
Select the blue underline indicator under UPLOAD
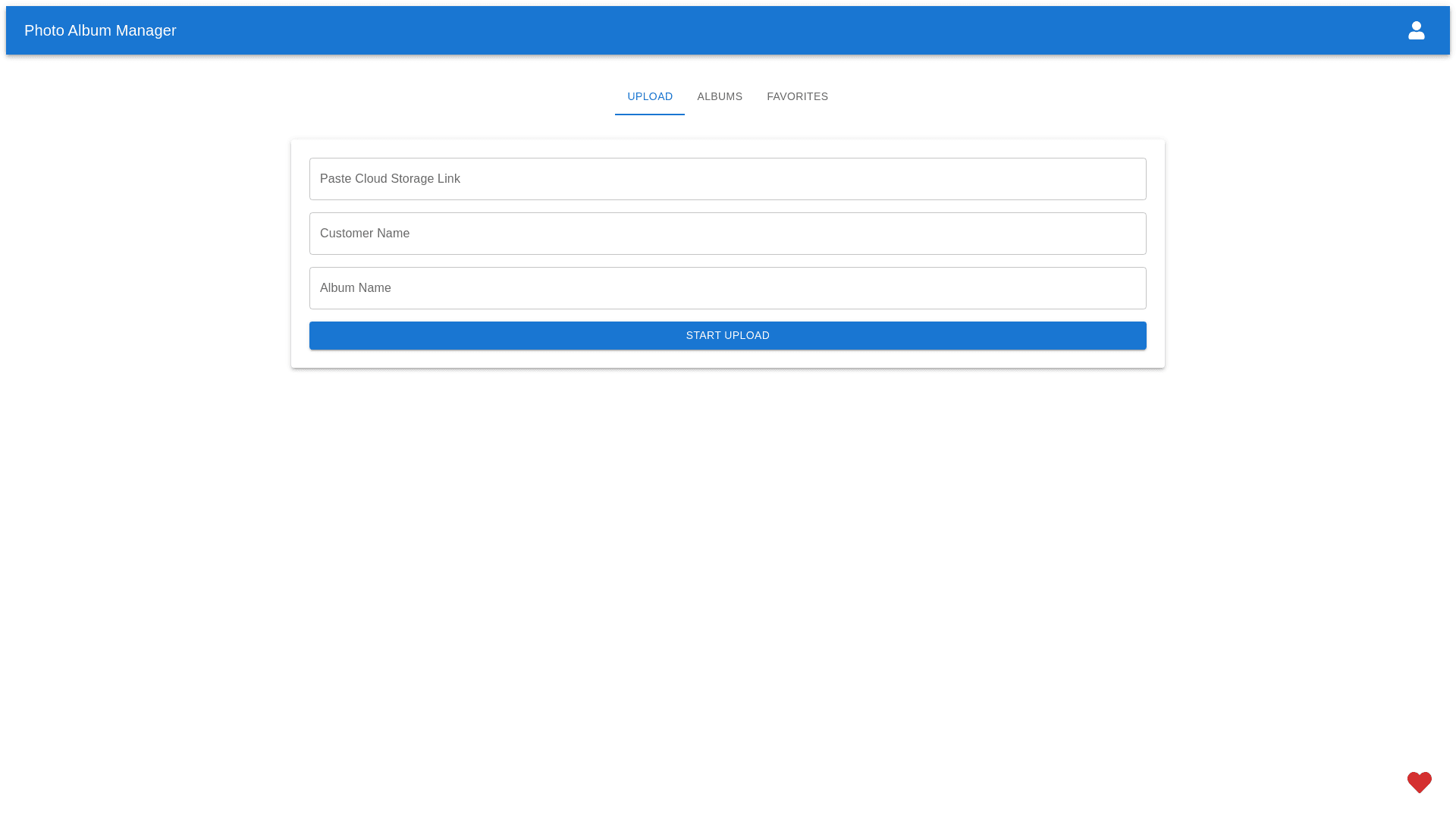click(x=649, y=115)
